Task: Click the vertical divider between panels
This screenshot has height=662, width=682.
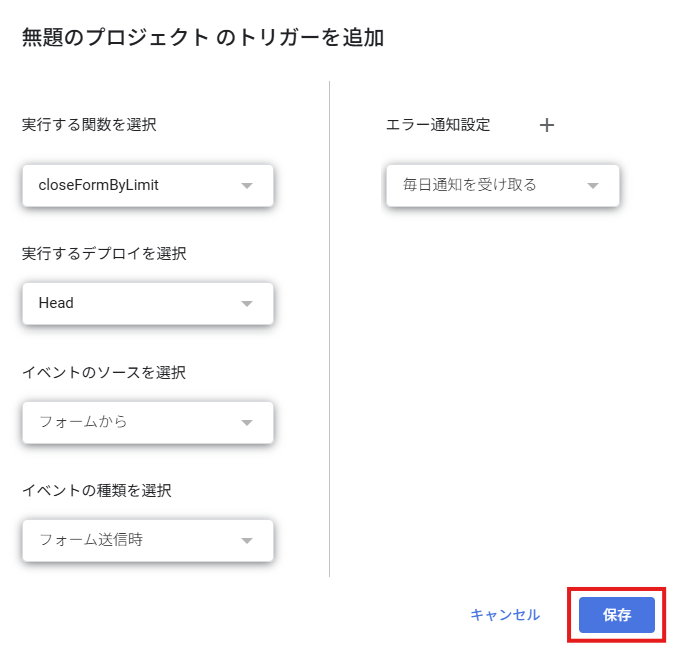Action: tap(329, 329)
